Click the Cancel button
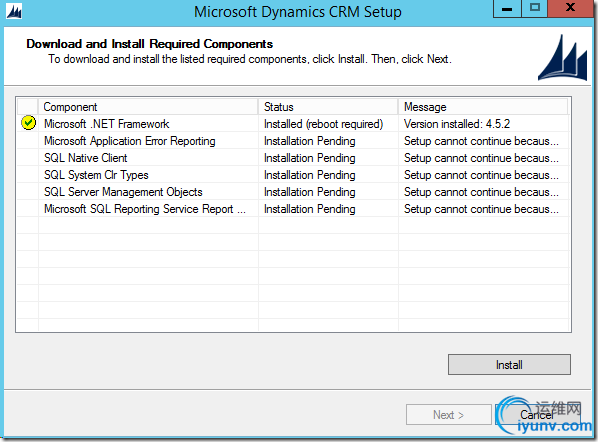 (537, 415)
